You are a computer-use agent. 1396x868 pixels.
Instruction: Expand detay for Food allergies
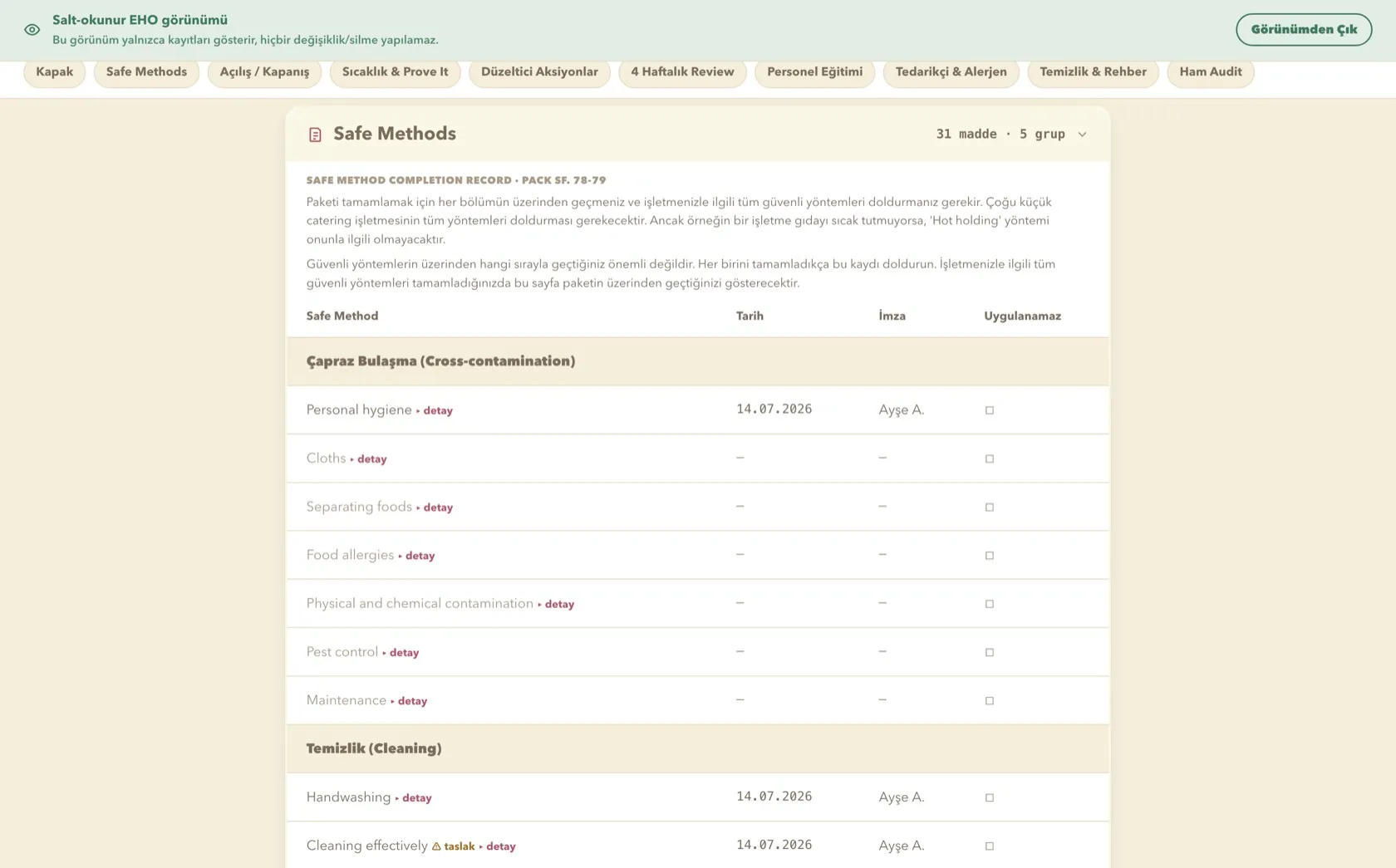point(416,556)
